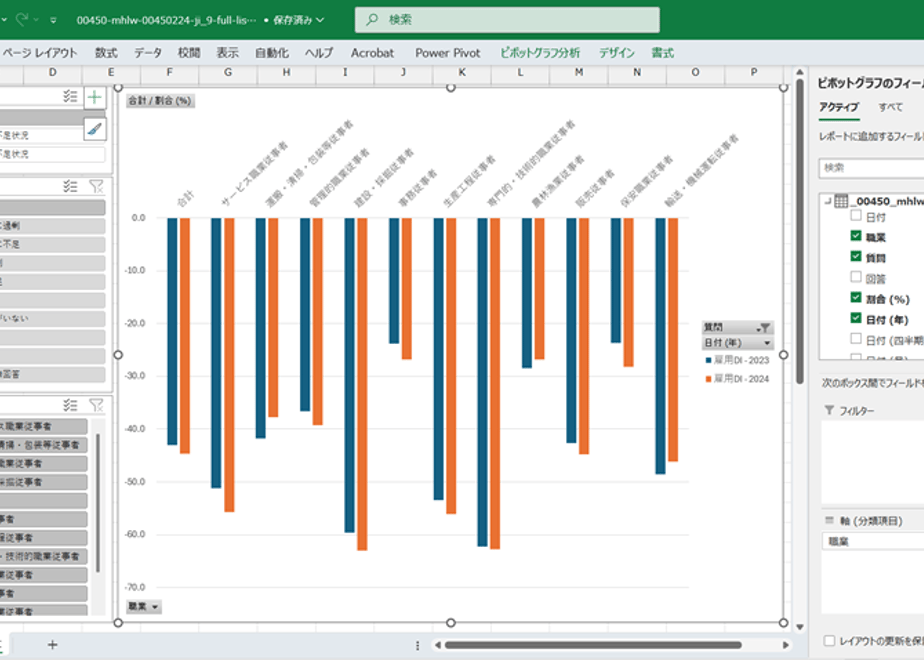
Task: Open the 質問 legend filter button
Action: click(x=737, y=328)
